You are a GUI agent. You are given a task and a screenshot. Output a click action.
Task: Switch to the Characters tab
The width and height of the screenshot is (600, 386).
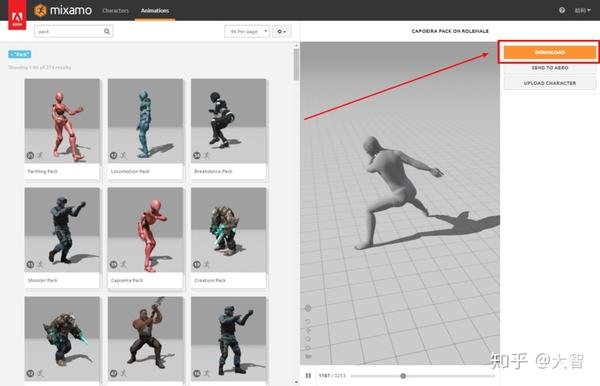click(116, 11)
